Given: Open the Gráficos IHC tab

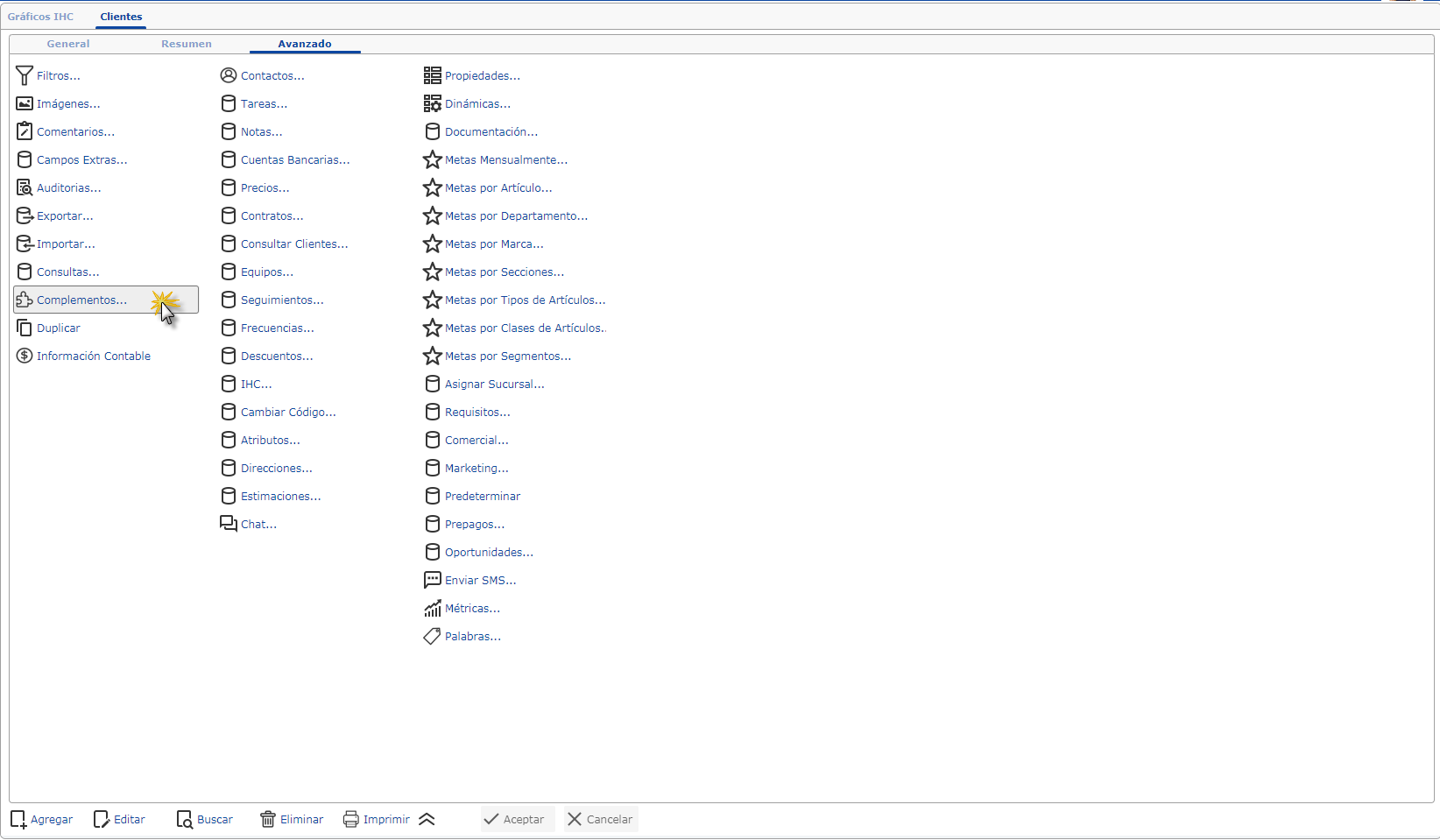Looking at the screenshot, I should 41,17.
